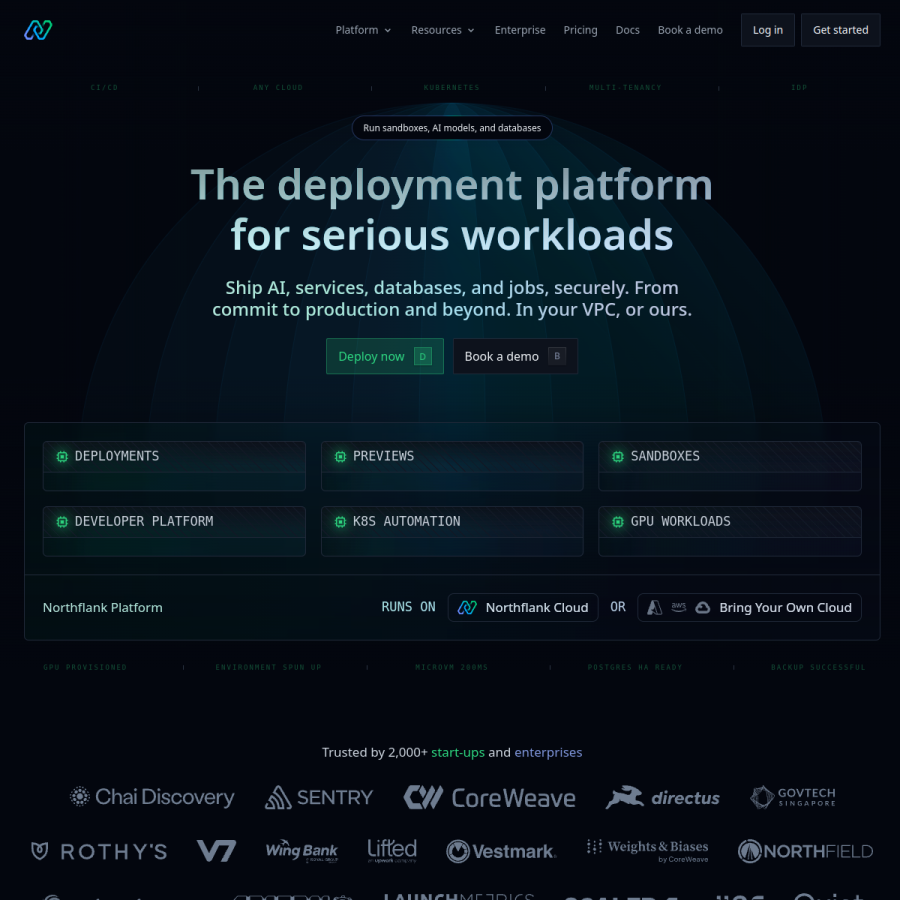This screenshot has height=900, width=900.
Task: Click the Northflank logo in header
Action: [38, 30]
